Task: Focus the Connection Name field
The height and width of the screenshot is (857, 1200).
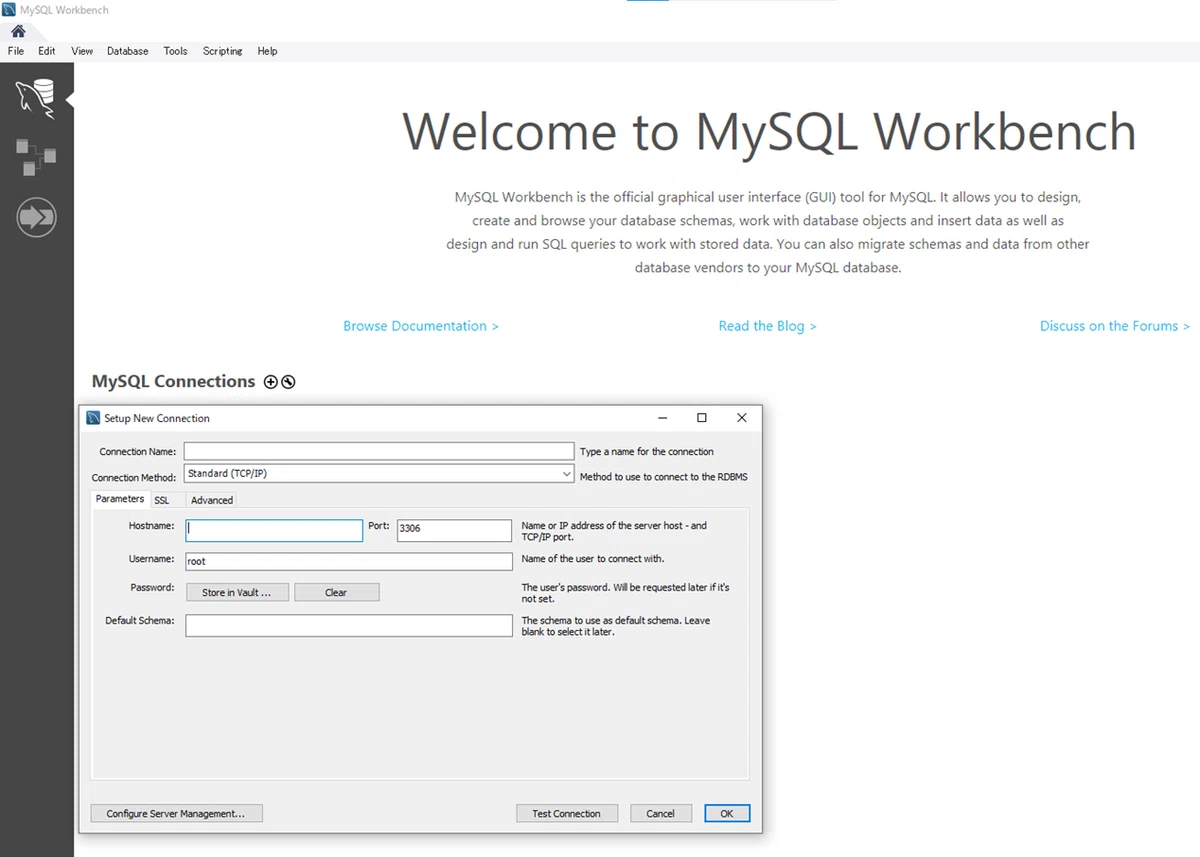Action: point(379,452)
